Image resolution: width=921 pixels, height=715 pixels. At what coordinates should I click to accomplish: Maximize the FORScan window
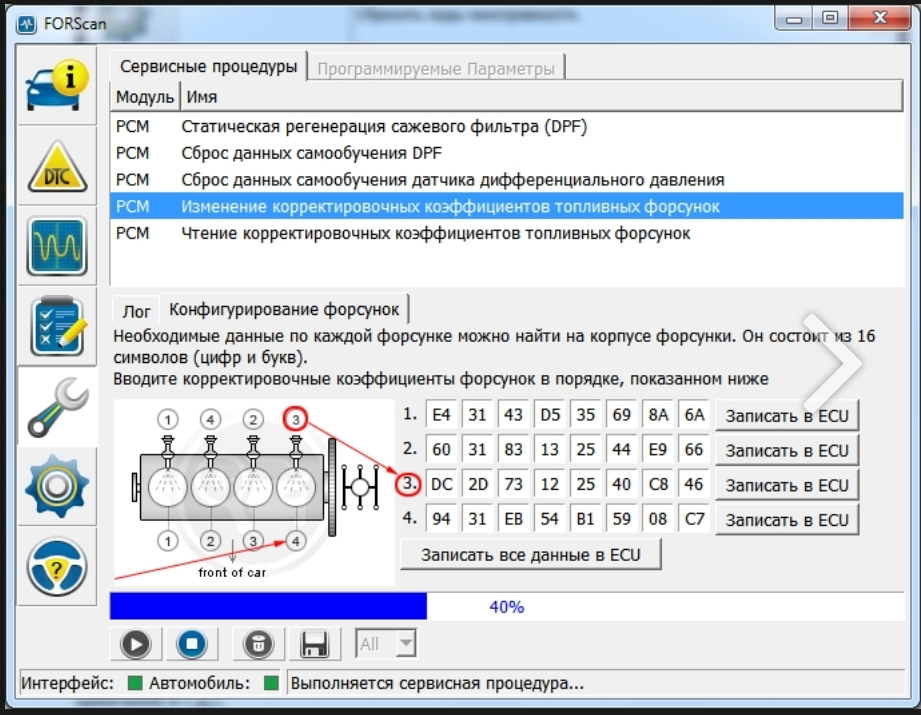pyautogui.click(x=829, y=18)
